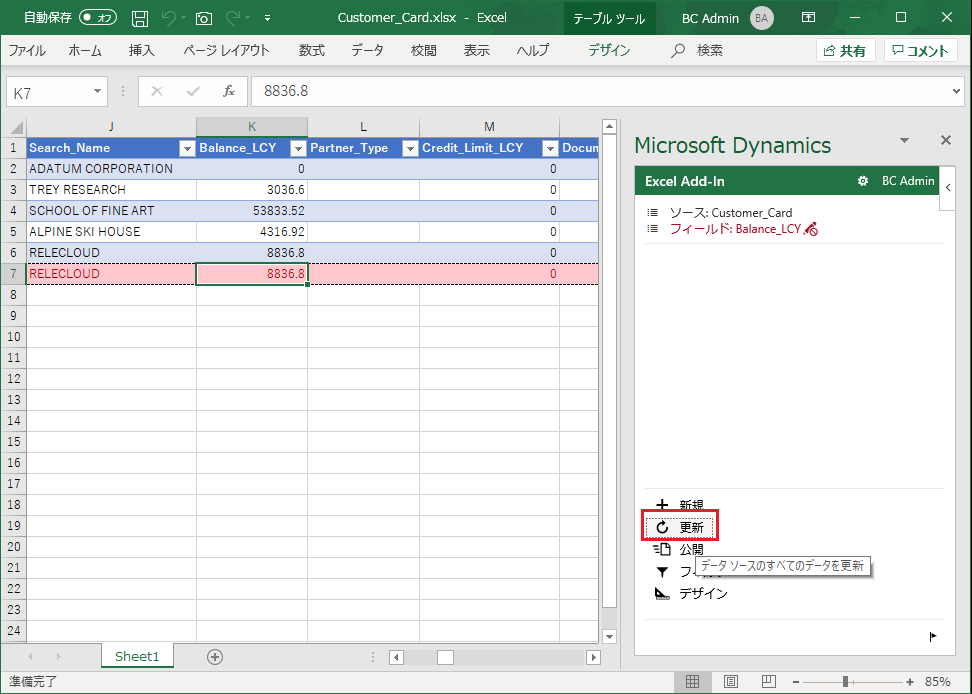972x694 pixels.
Task: Open the 表示 ribbon tab
Action: click(x=477, y=50)
